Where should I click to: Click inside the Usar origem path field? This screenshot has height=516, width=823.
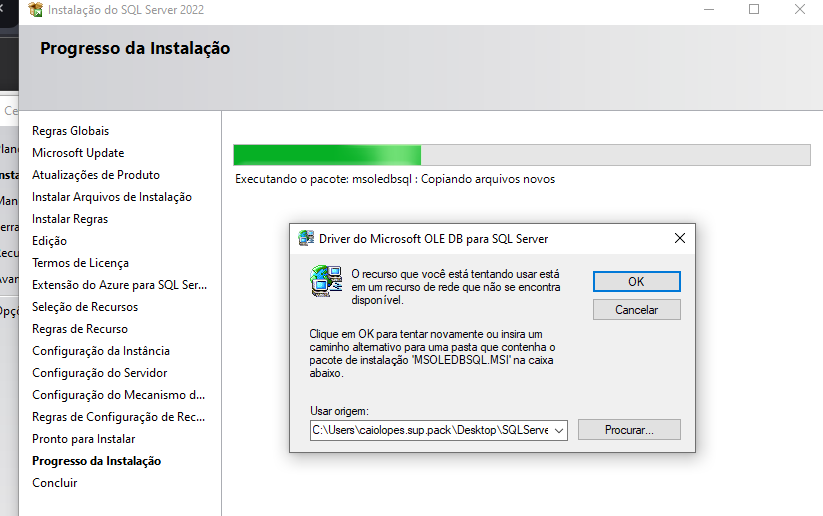(430, 430)
